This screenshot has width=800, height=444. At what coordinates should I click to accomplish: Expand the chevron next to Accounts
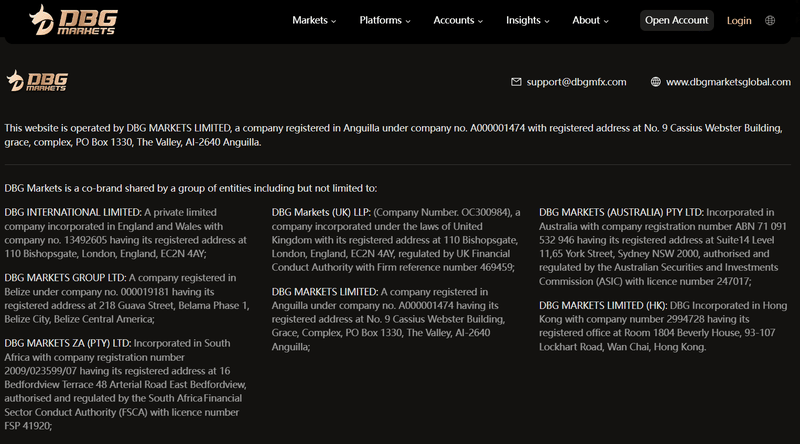[480, 21]
